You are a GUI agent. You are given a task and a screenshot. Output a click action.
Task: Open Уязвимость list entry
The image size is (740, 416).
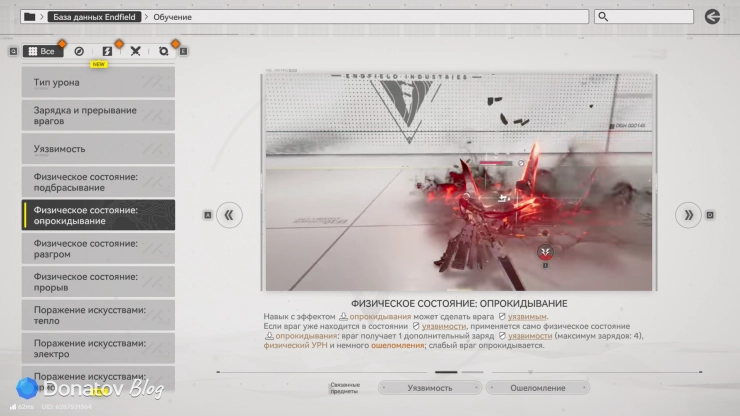tap(98, 149)
